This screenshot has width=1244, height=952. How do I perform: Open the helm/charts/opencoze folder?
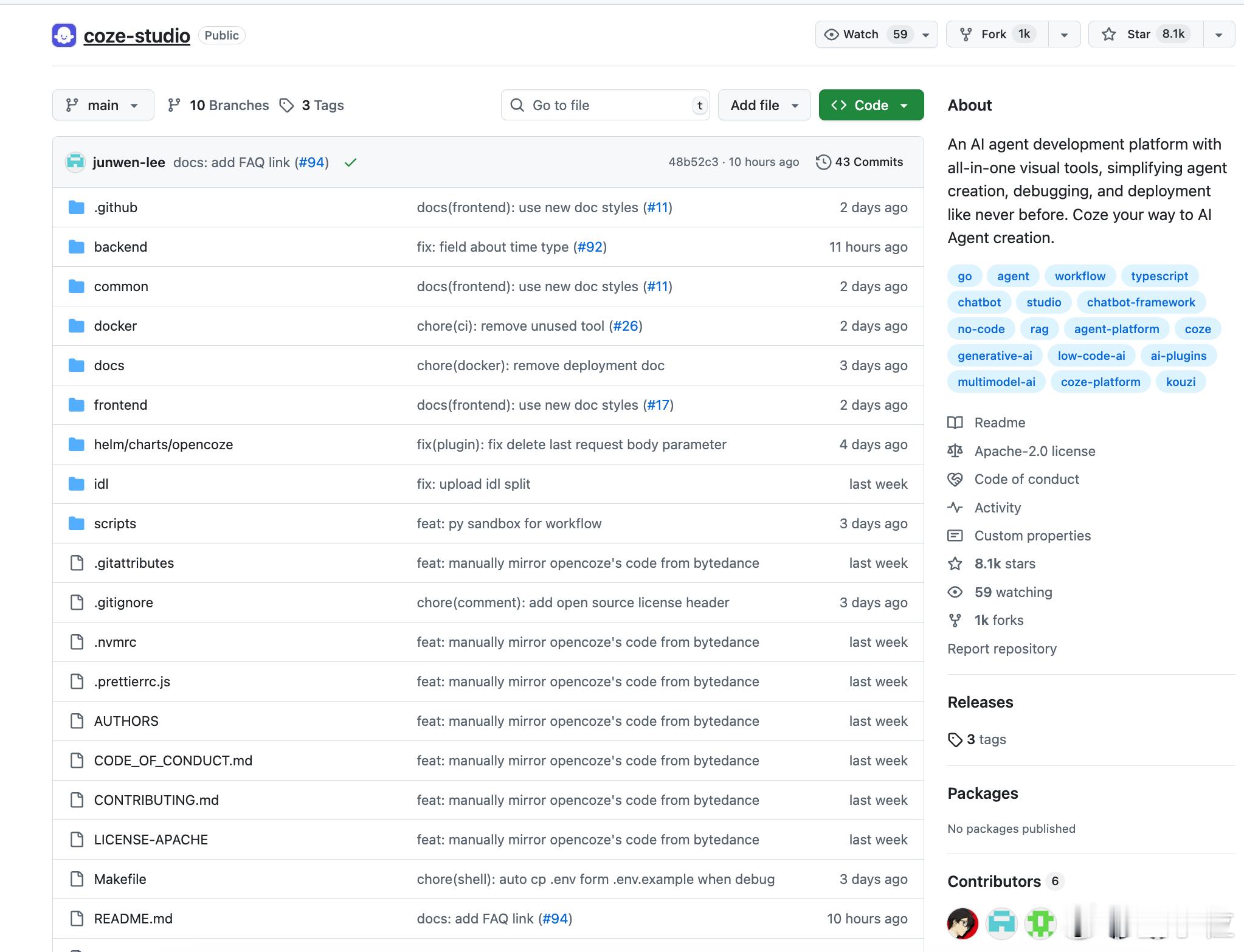164,444
